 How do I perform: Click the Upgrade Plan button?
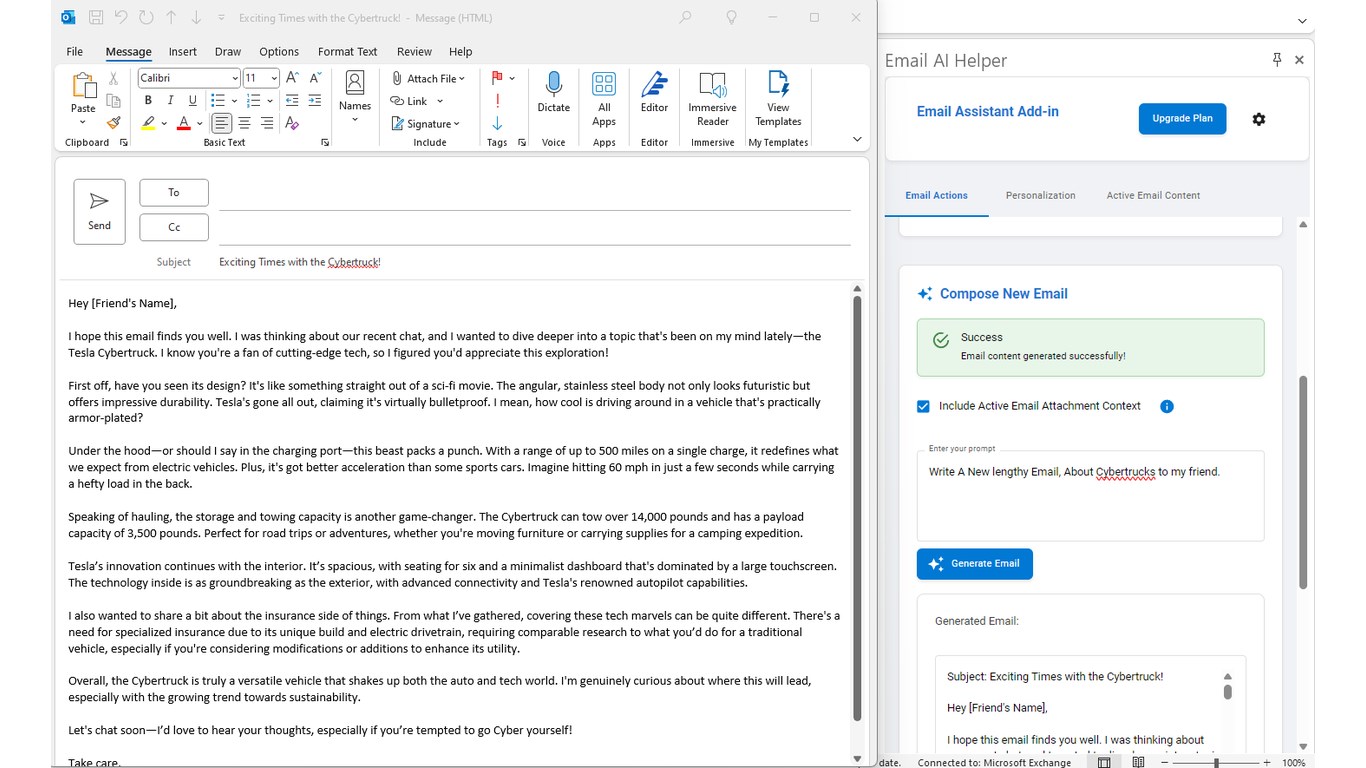pyautogui.click(x=1182, y=119)
